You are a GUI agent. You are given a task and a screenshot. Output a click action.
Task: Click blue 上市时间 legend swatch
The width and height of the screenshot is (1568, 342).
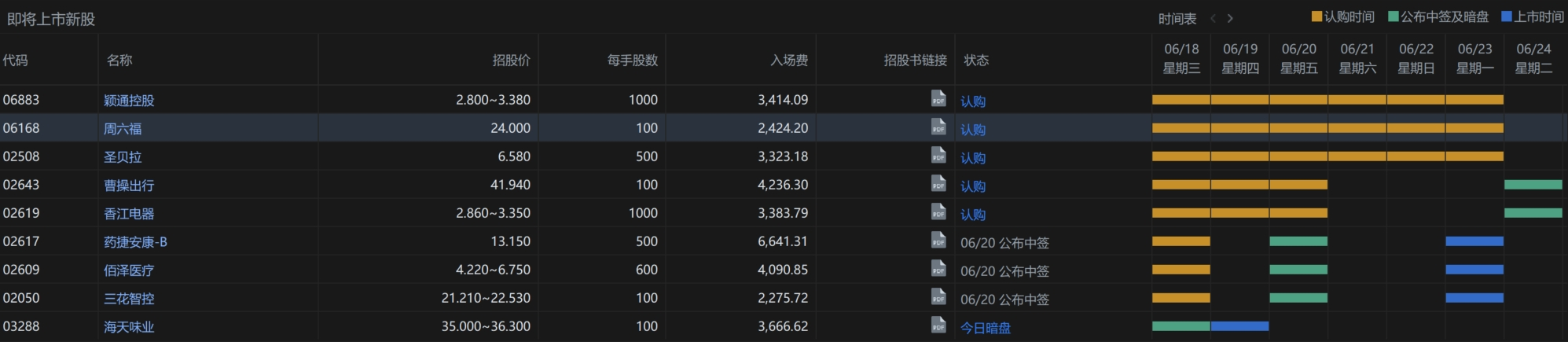click(x=1506, y=17)
